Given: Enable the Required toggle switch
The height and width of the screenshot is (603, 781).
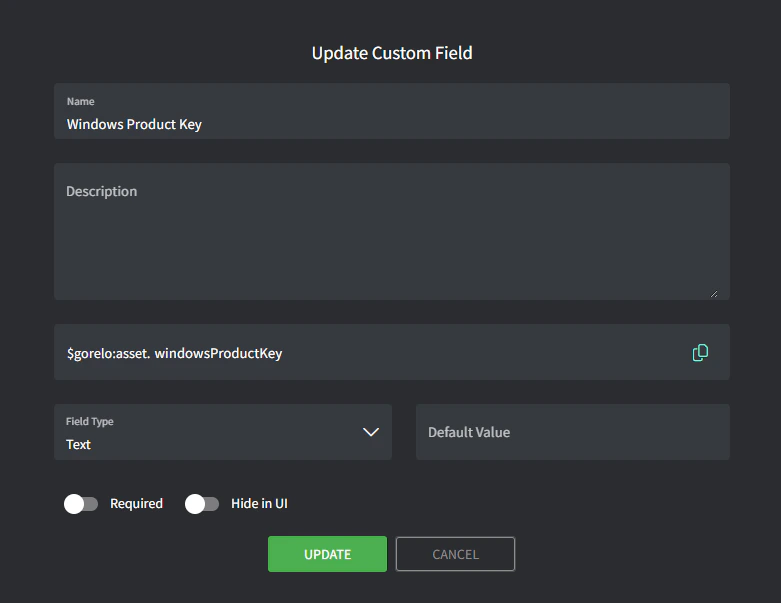Looking at the screenshot, I should pyautogui.click(x=81, y=504).
